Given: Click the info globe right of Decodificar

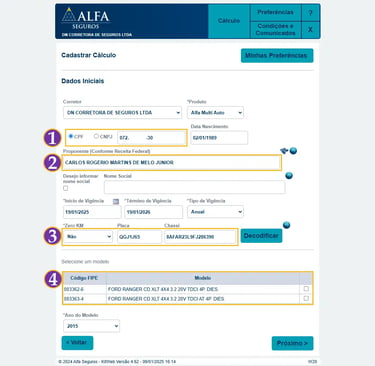Looking at the screenshot, I should [x=286, y=225].
